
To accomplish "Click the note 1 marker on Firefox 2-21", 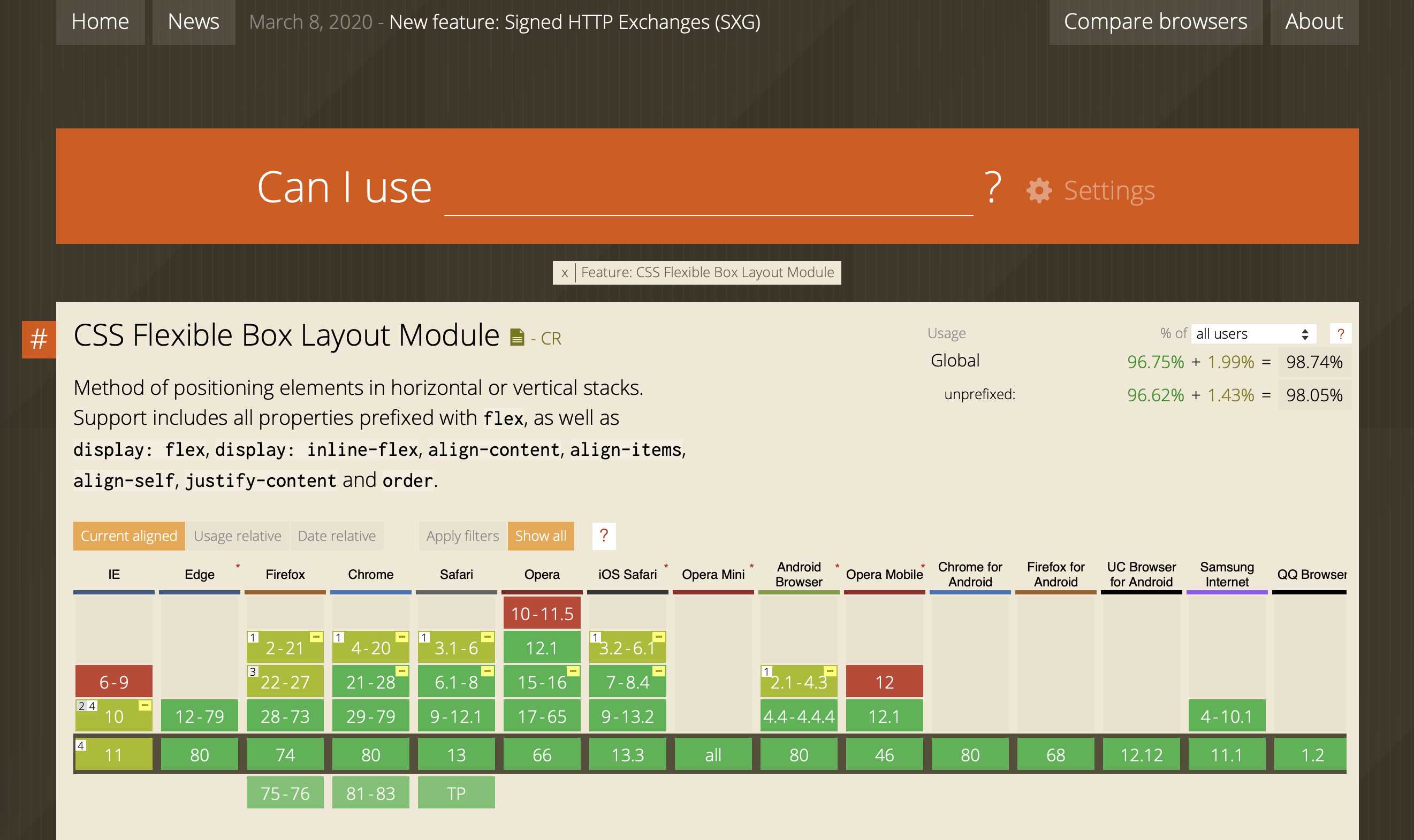I will click(253, 637).
